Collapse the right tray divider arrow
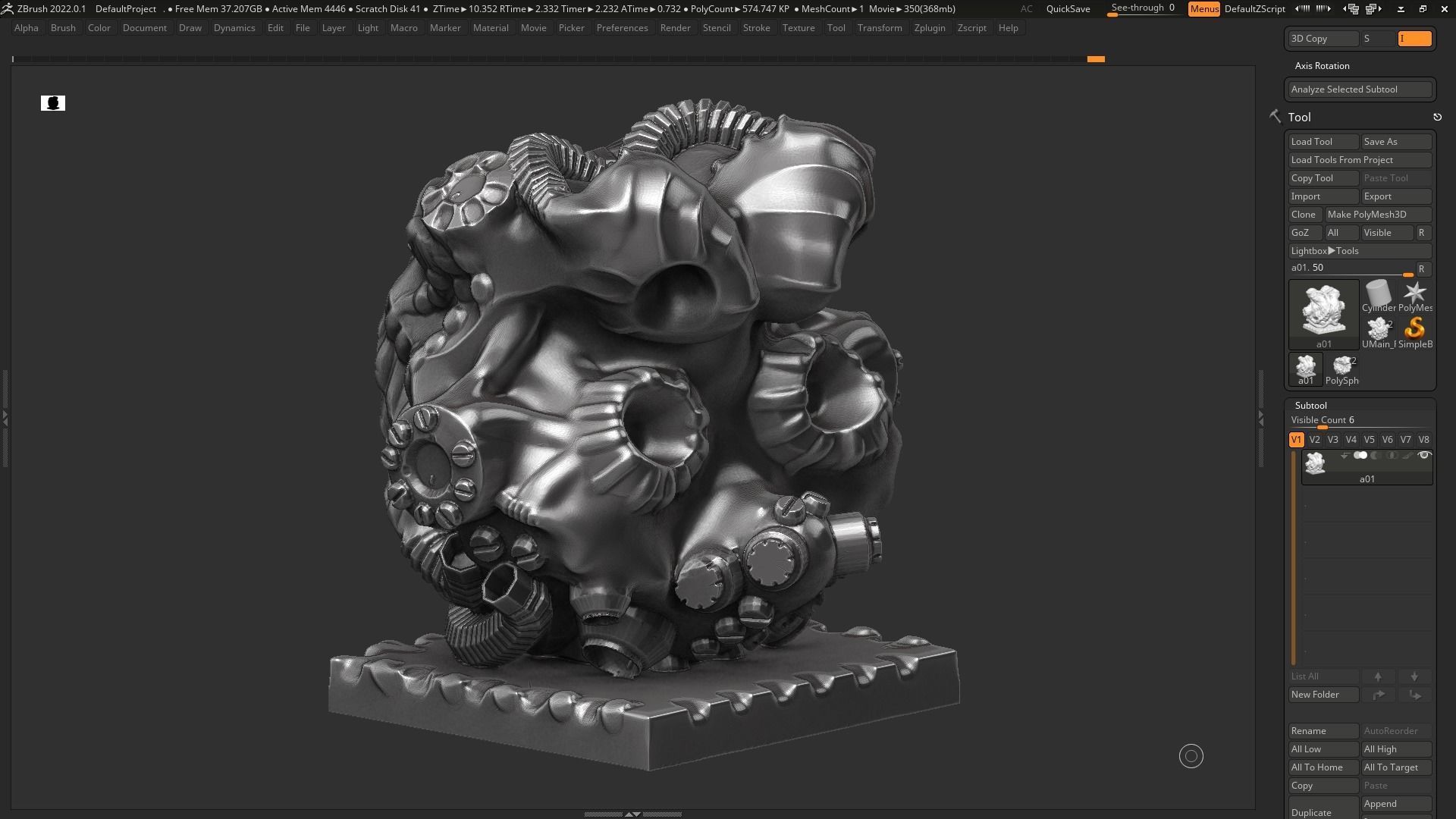1456x819 pixels. pos(1260,417)
